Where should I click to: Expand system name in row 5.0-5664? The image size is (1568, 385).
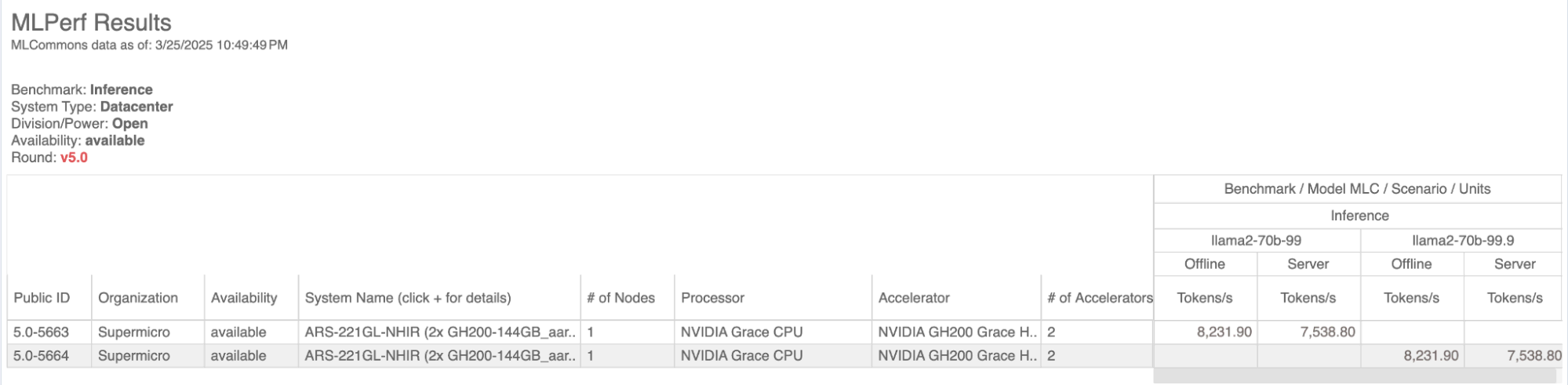click(x=440, y=355)
